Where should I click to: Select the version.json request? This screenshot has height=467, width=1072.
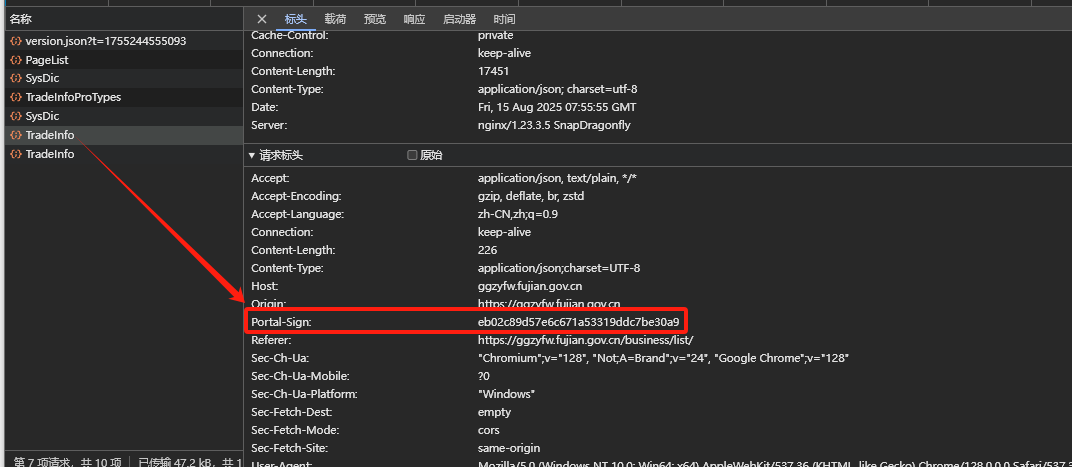point(124,41)
